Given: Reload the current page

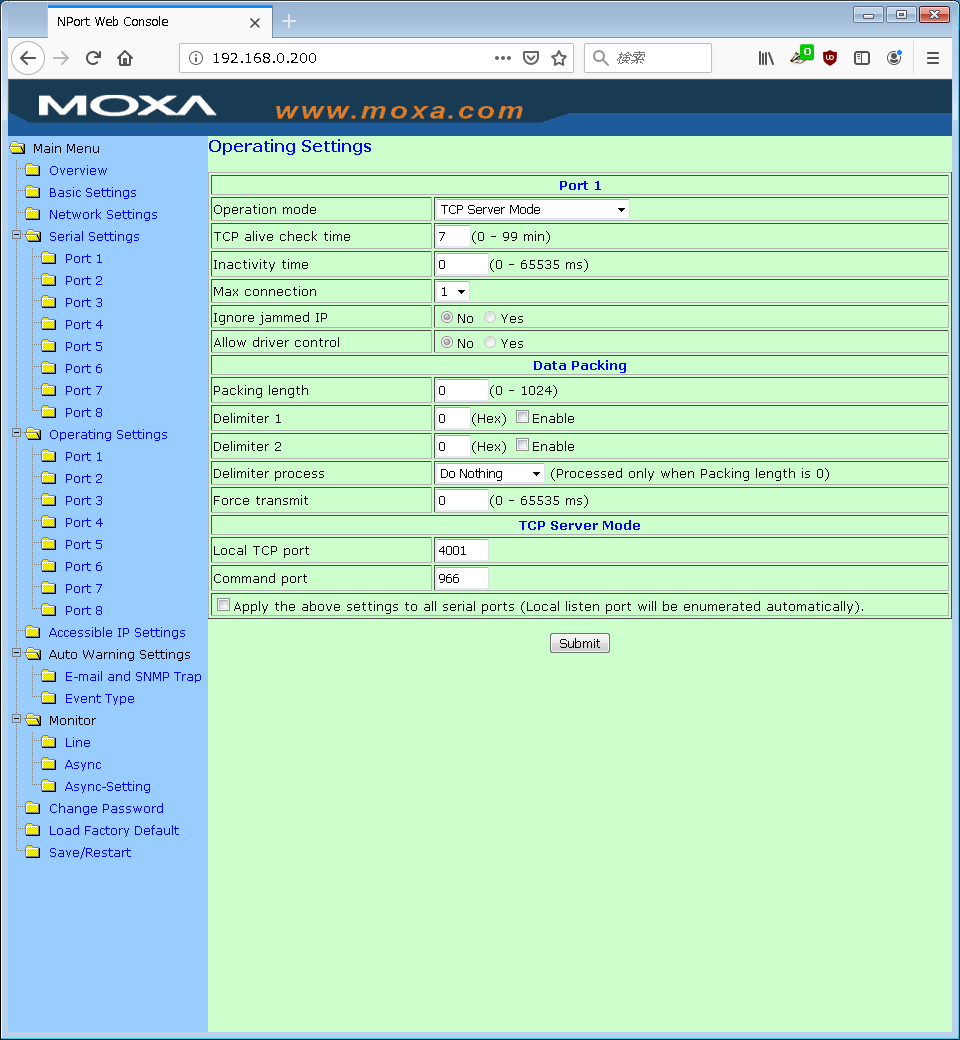Looking at the screenshot, I should (93, 58).
